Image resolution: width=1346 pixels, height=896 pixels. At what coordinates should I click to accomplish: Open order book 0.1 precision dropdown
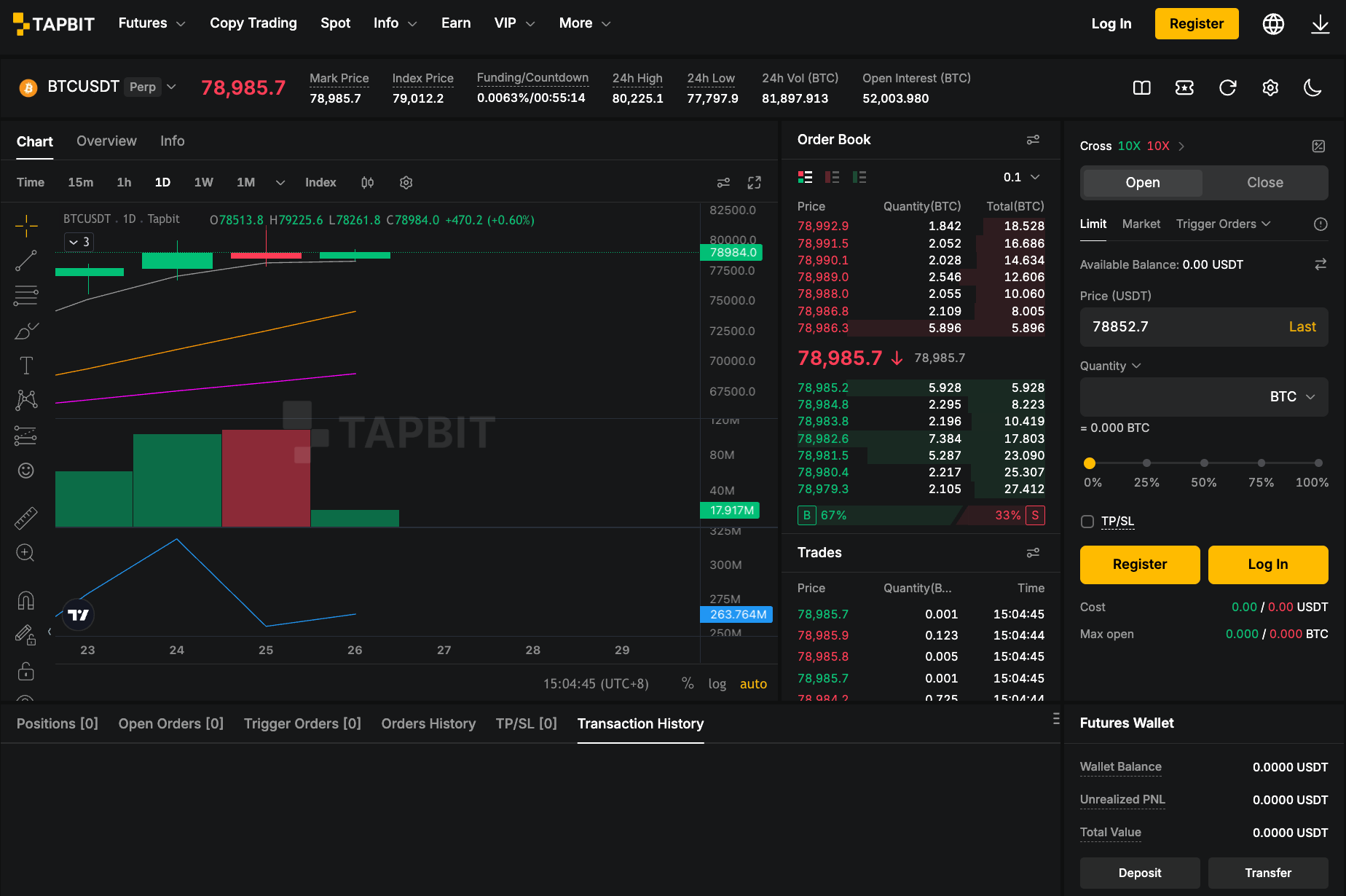click(x=1021, y=177)
